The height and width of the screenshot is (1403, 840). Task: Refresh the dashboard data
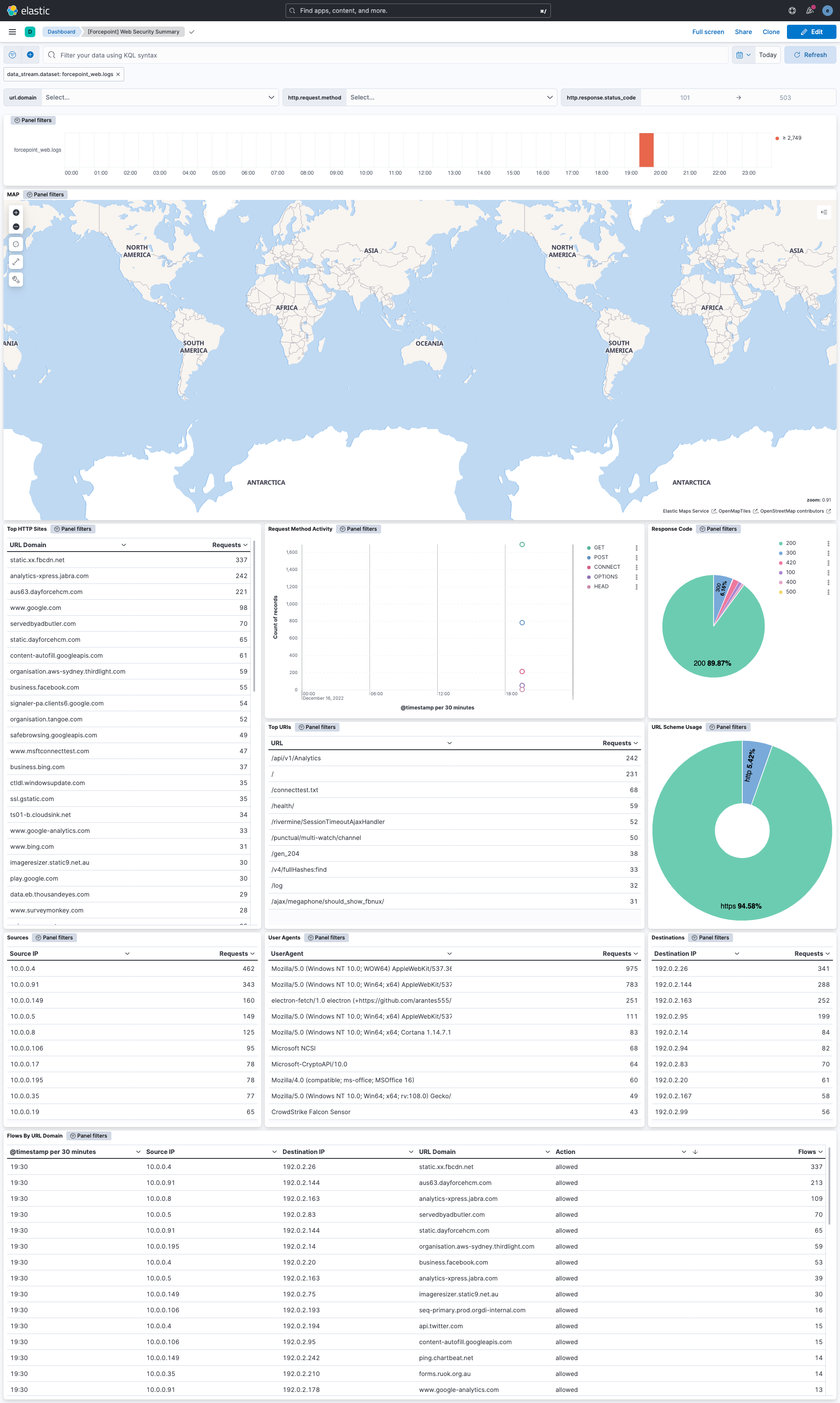click(810, 55)
